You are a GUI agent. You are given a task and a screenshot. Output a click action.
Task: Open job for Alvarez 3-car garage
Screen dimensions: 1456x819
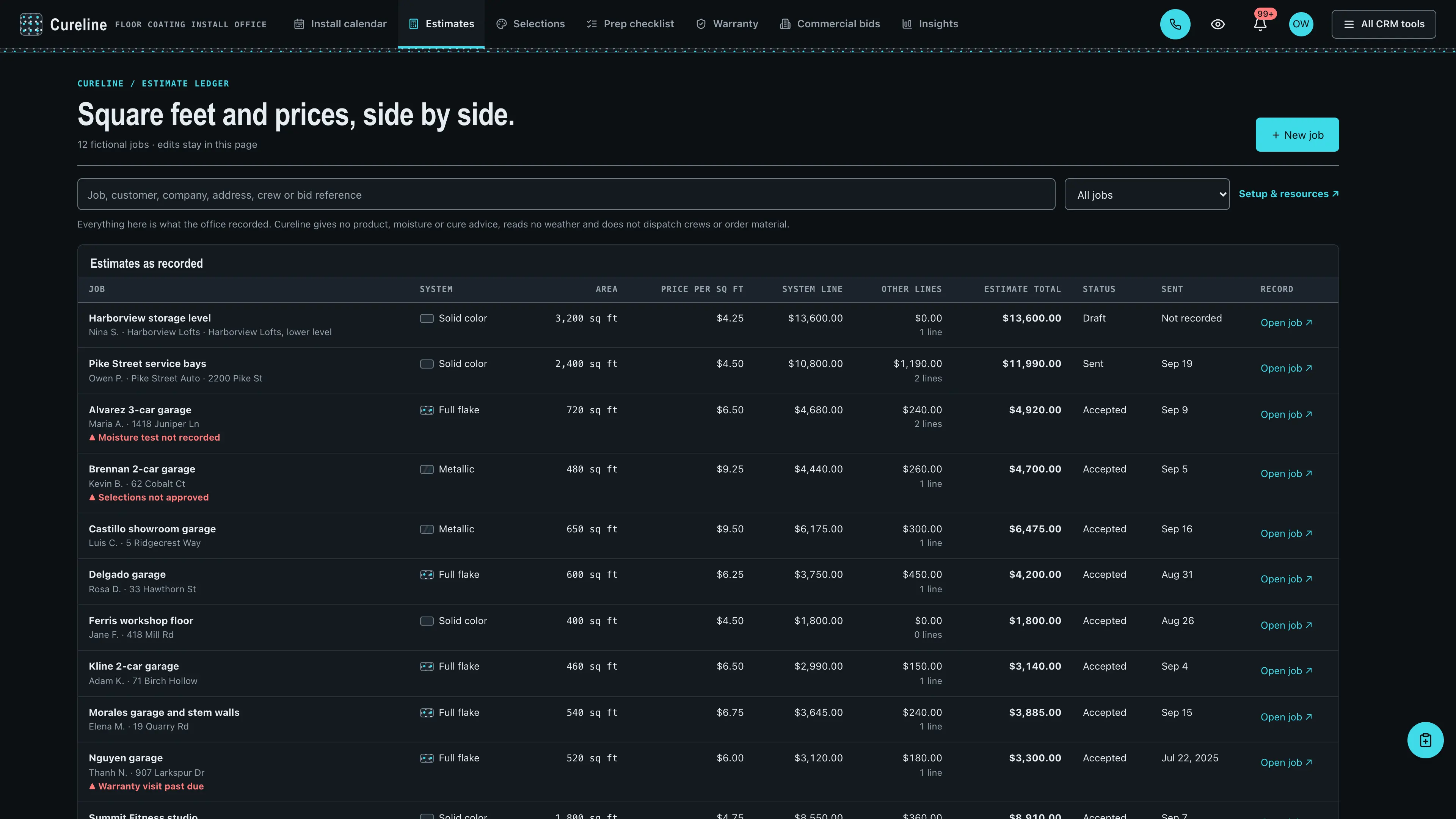(1286, 414)
